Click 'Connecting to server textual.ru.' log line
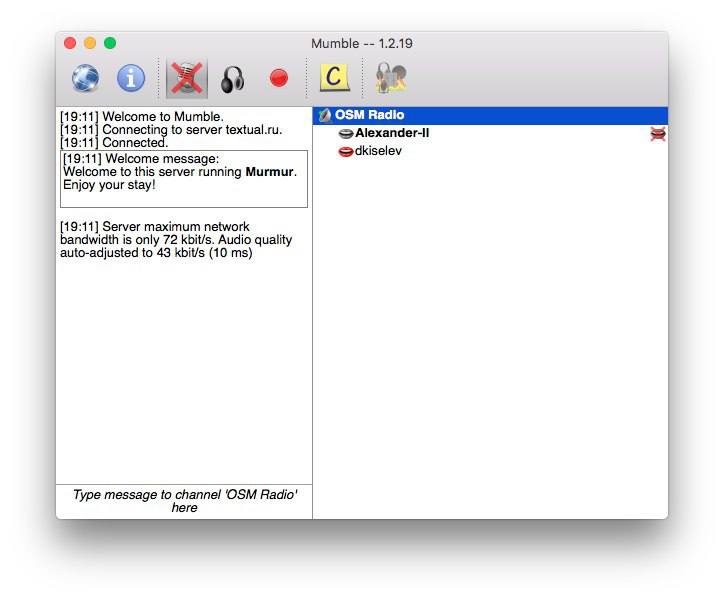724x599 pixels. (x=171, y=129)
